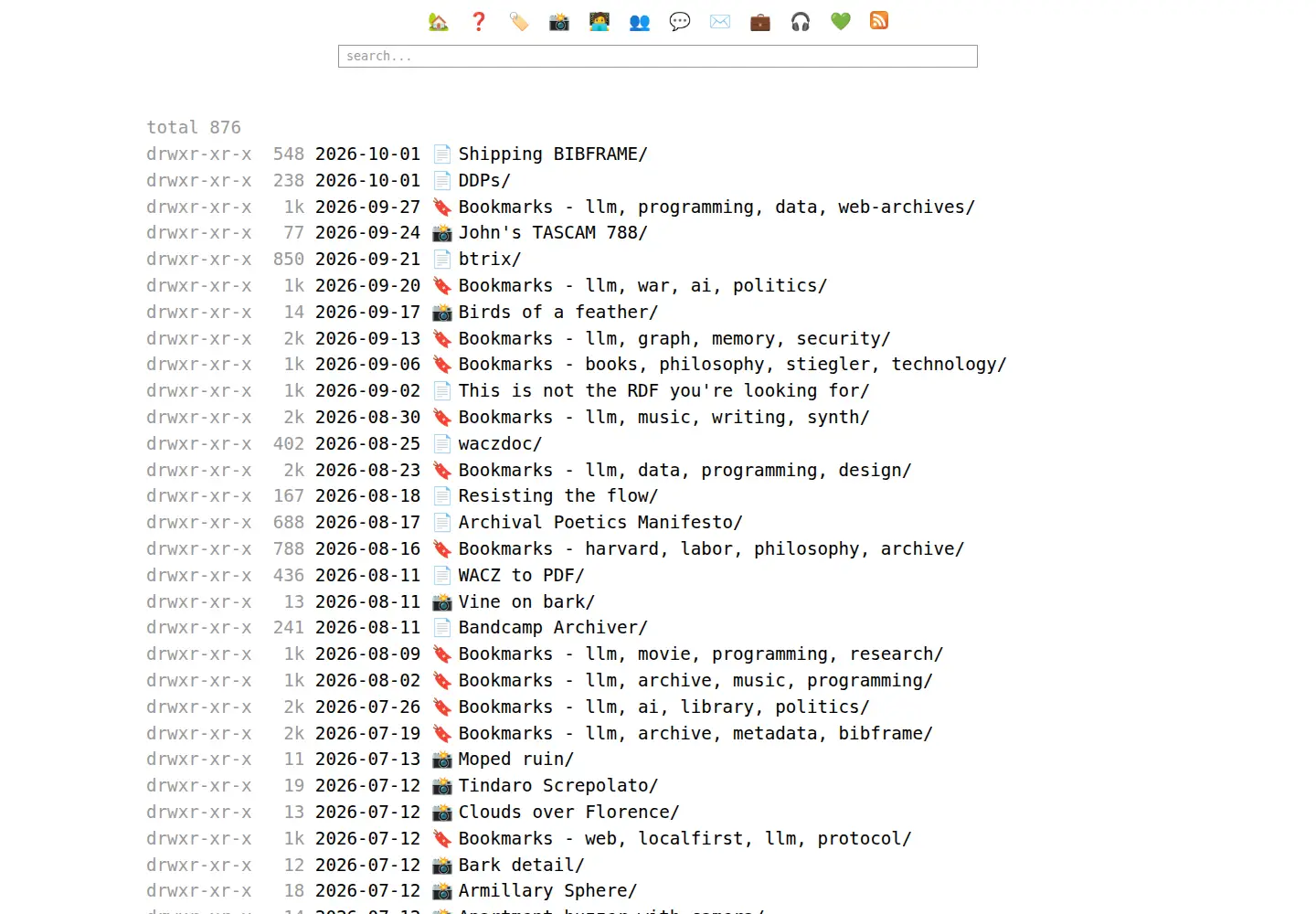Open the 'Birds of a feather/' photo post
This screenshot has height=914, width=1316.
point(558,312)
